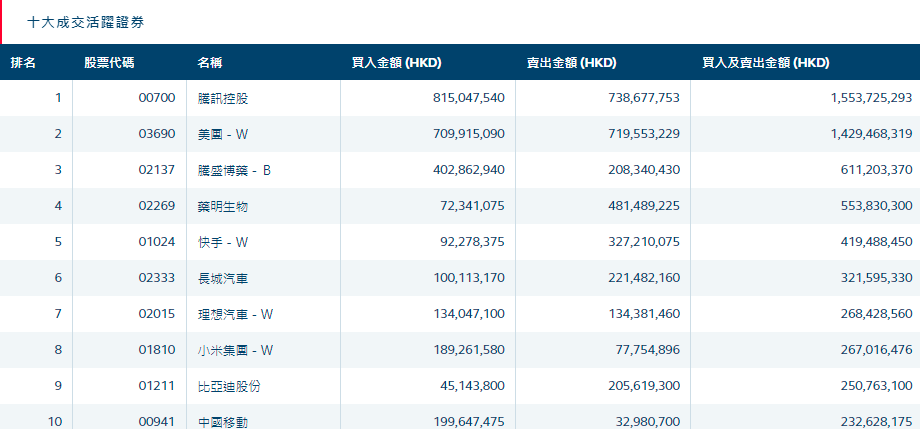Click the name 中國移動

(223, 421)
